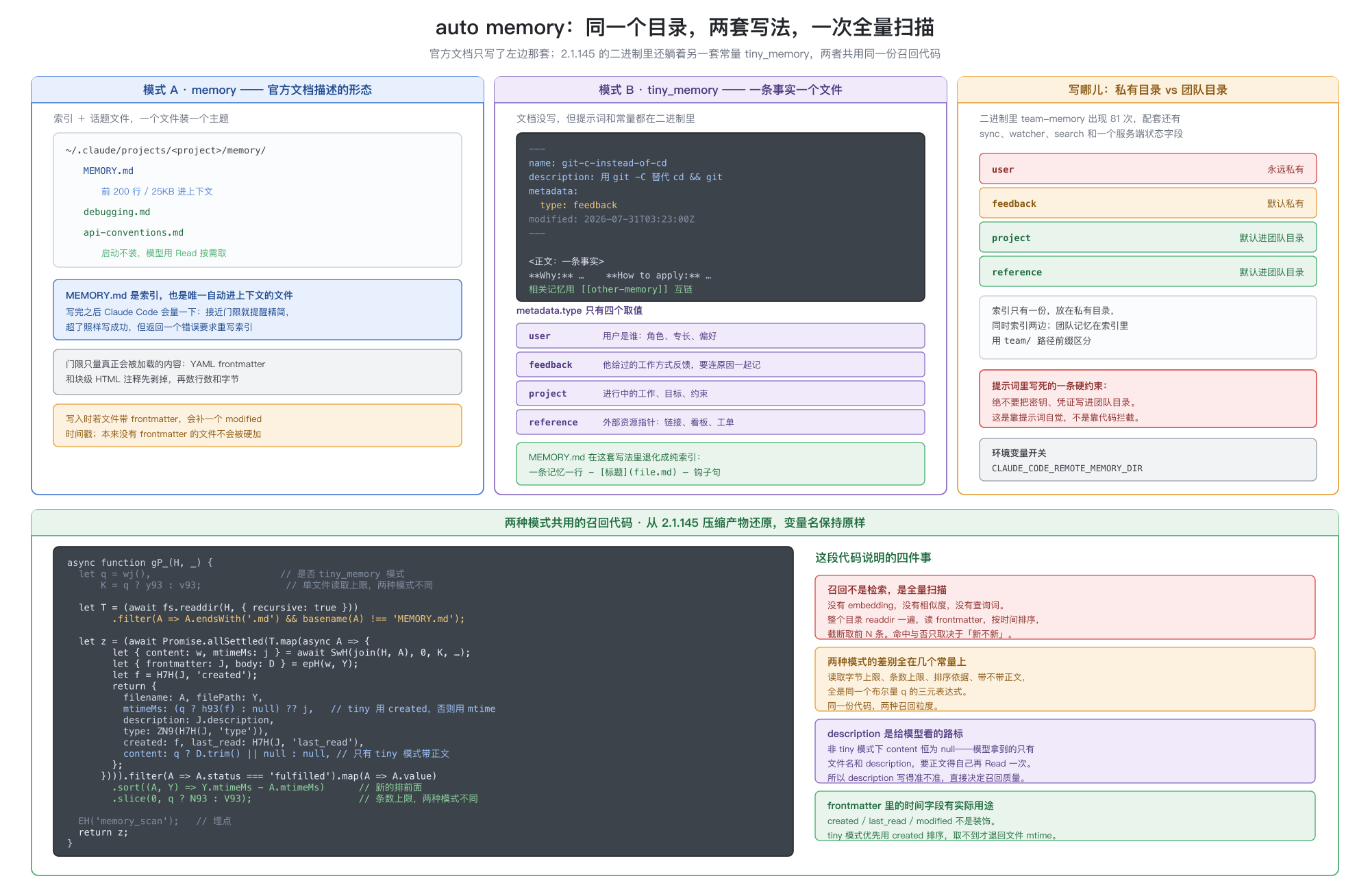Select the "模式 B · tiny_memory" panel header
Viewport: 1370px width, 896px height.
pos(721,90)
